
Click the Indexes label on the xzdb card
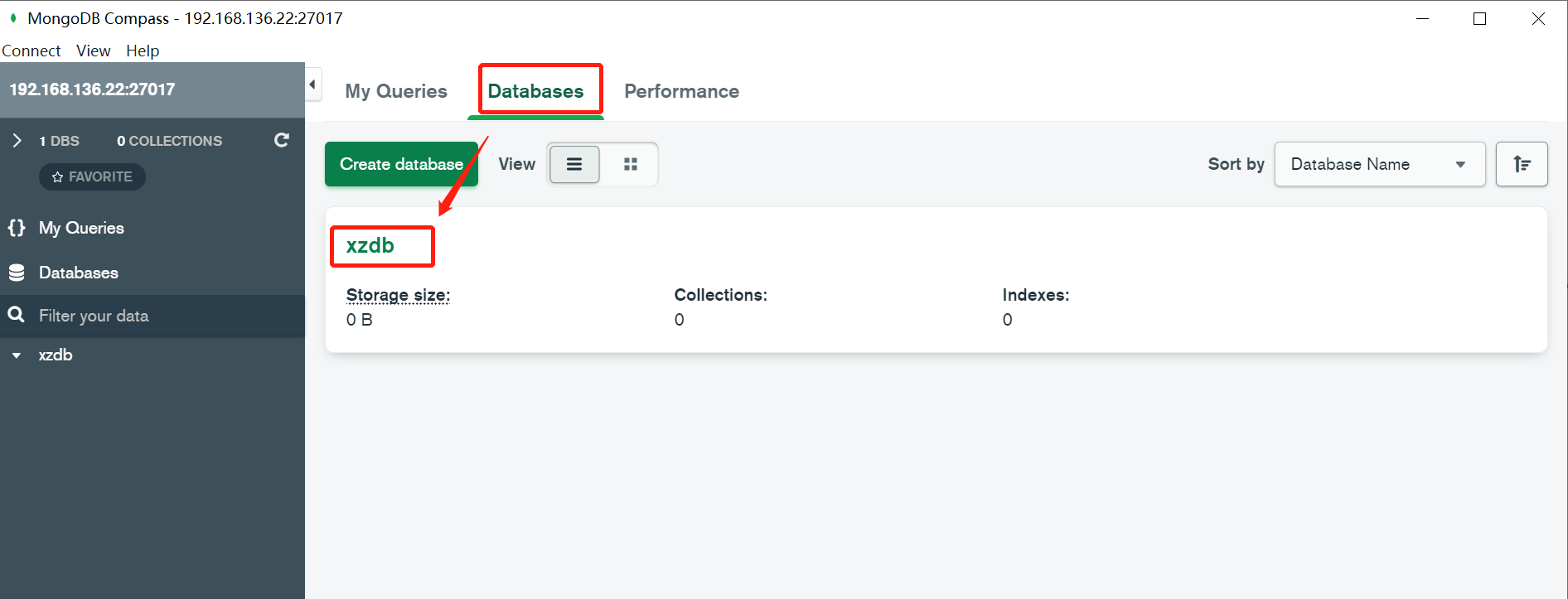[1036, 295]
